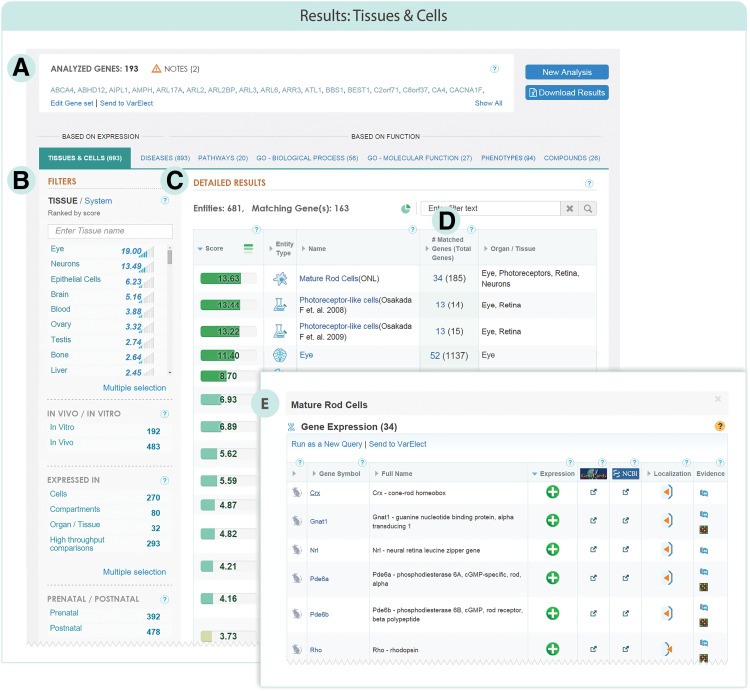
Task: Open the NCBI external link for Nrl
Action: [x=626, y=550]
